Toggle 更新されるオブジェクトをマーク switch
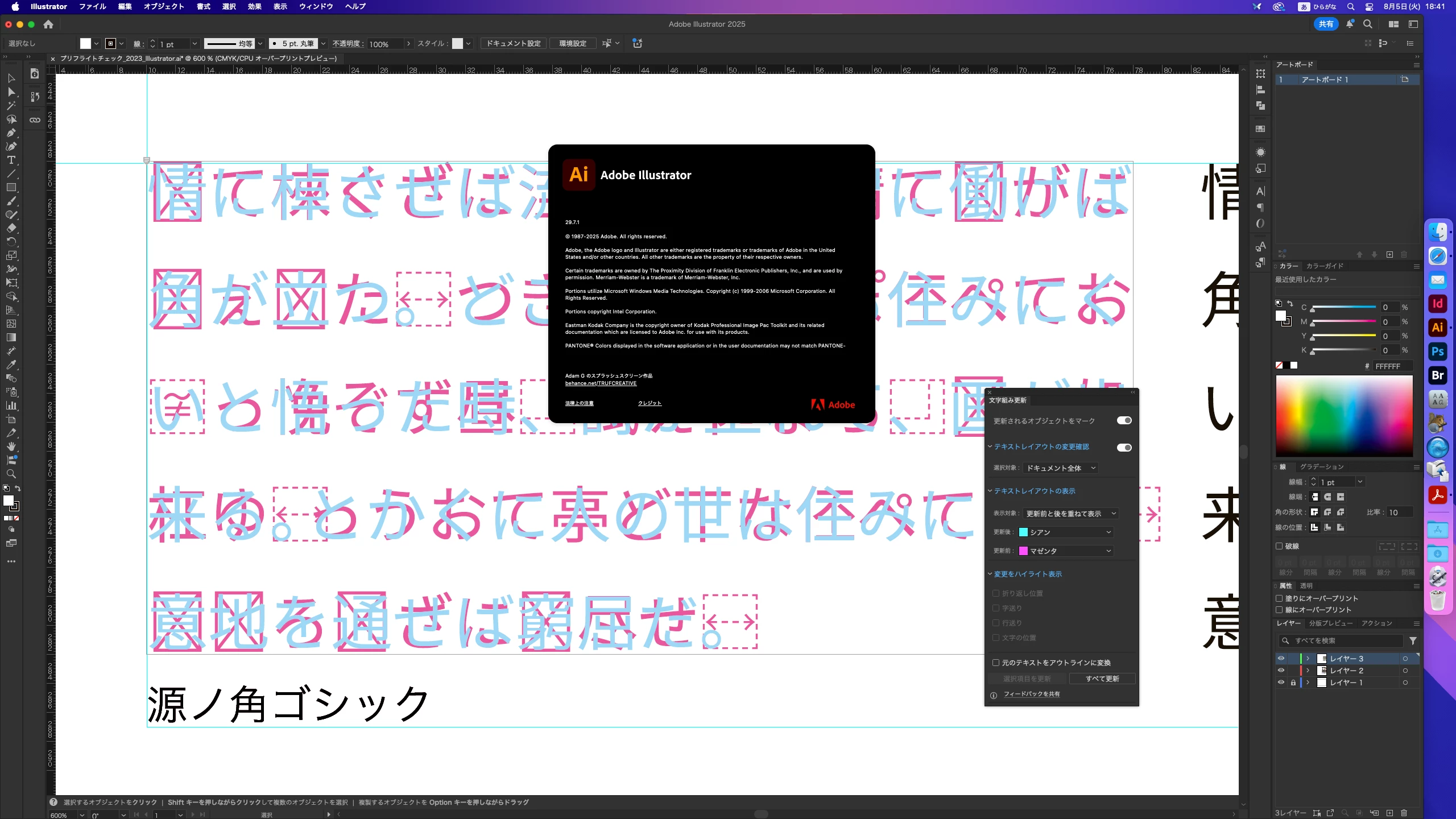1456x819 pixels. pyautogui.click(x=1124, y=420)
